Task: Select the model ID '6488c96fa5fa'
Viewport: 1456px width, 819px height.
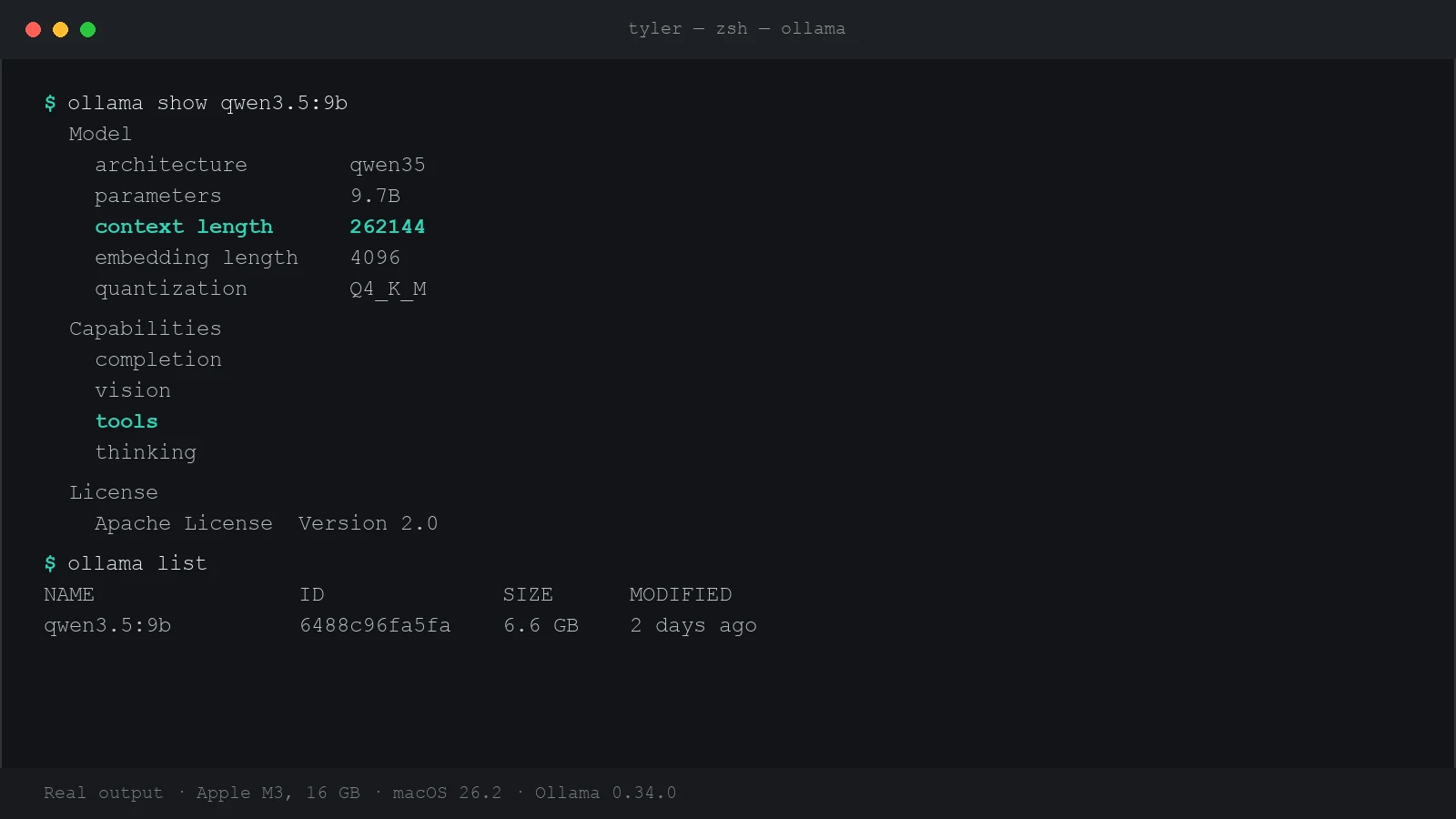Action: click(x=375, y=625)
